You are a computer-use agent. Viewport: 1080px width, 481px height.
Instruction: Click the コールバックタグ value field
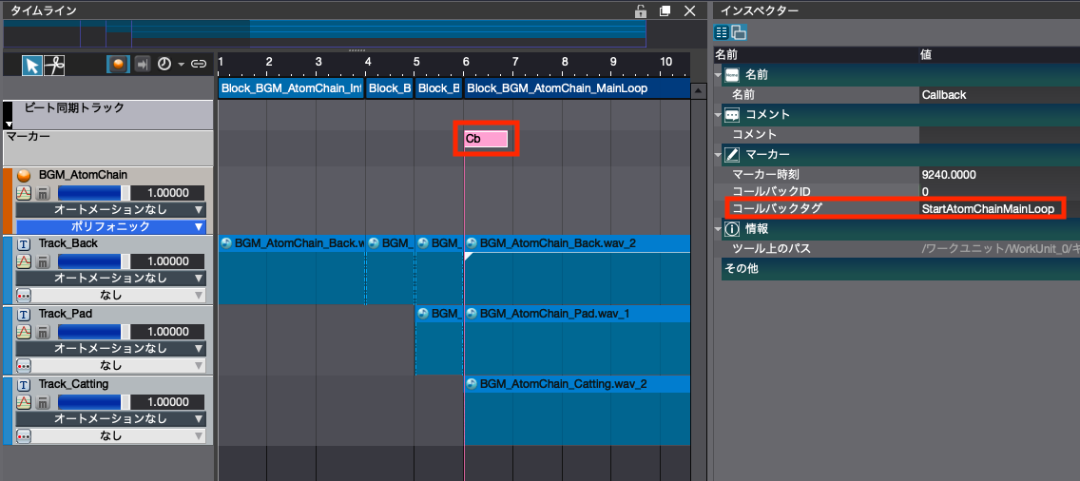(990, 208)
